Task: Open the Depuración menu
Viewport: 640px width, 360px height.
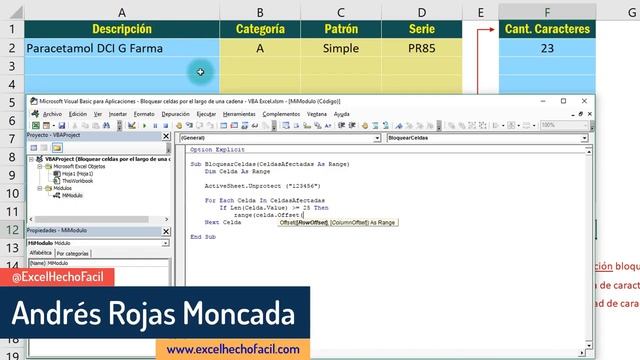Action: click(x=176, y=114)
